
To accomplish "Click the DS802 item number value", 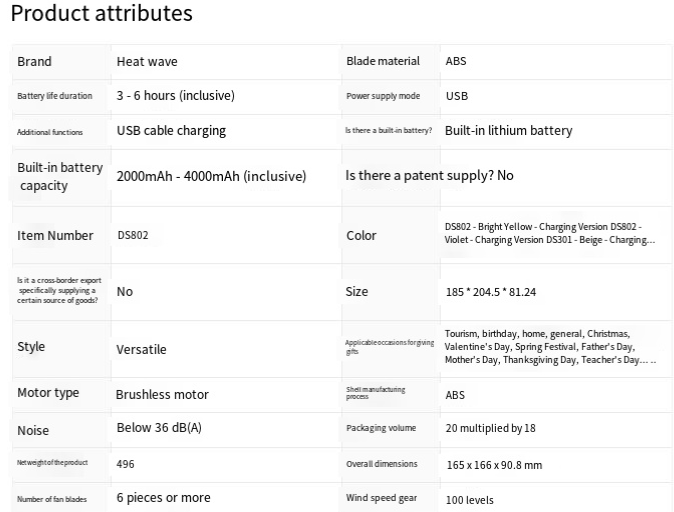I will 133,235.
